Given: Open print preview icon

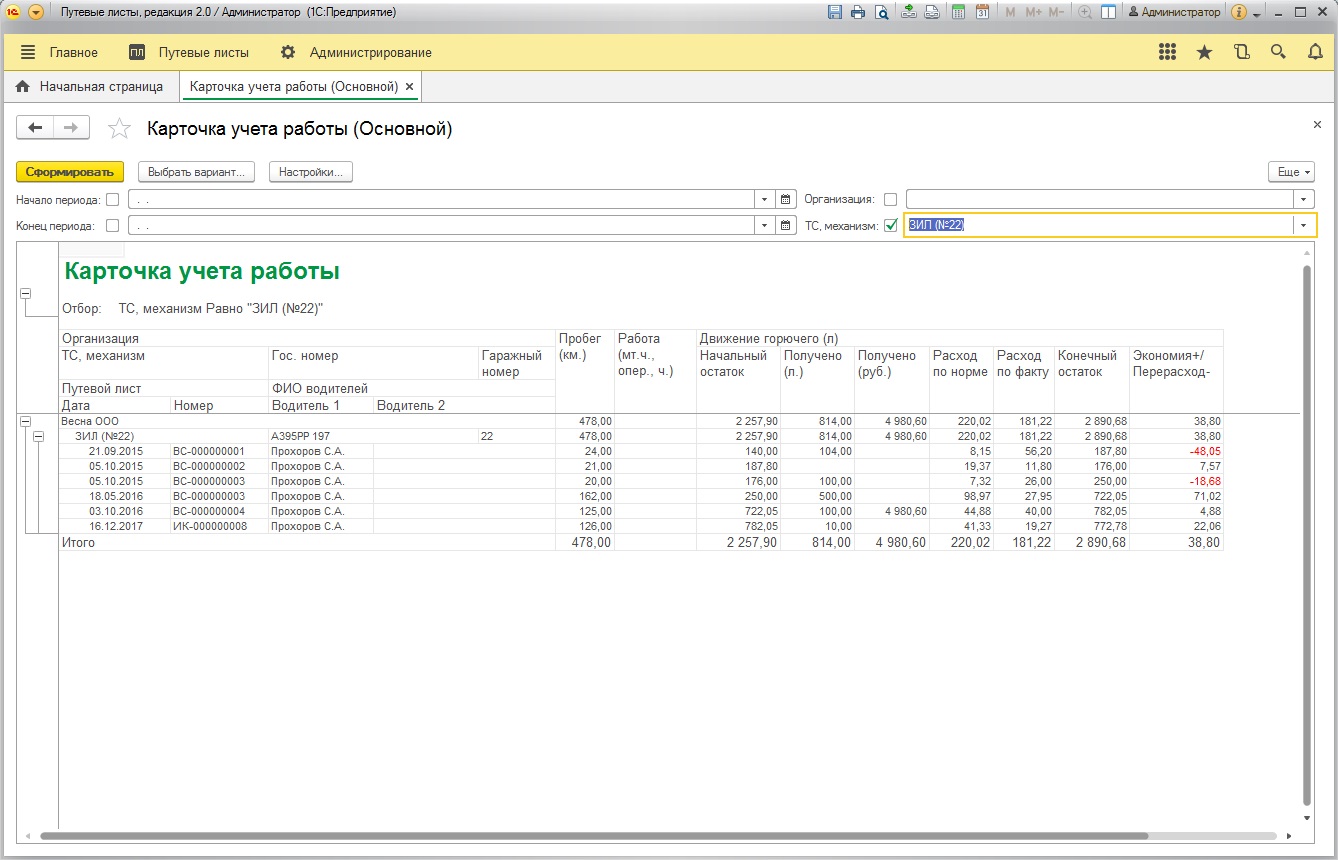Looking at the screenshot, I should coord(881,12).
